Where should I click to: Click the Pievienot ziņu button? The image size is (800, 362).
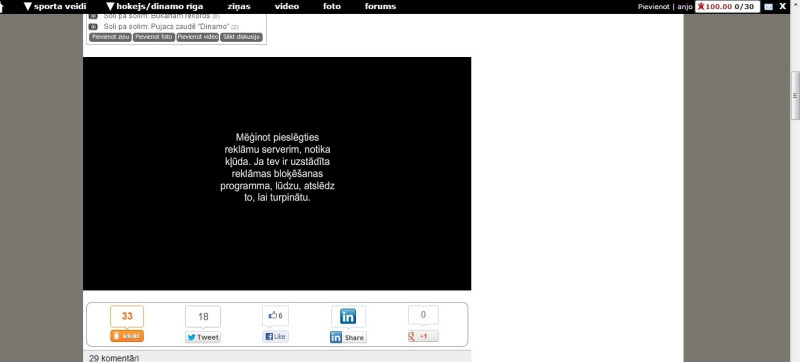(110, 37)
